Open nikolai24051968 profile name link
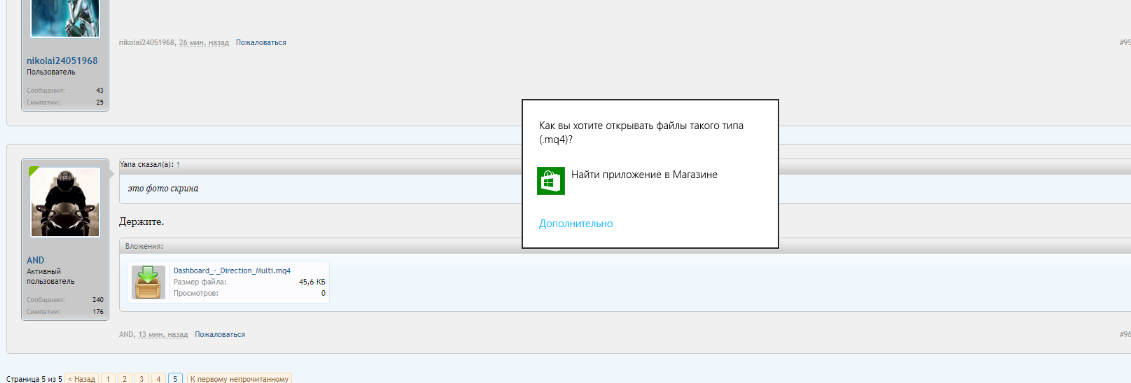Screen dimensions: 1131x383 pos(62,61)
